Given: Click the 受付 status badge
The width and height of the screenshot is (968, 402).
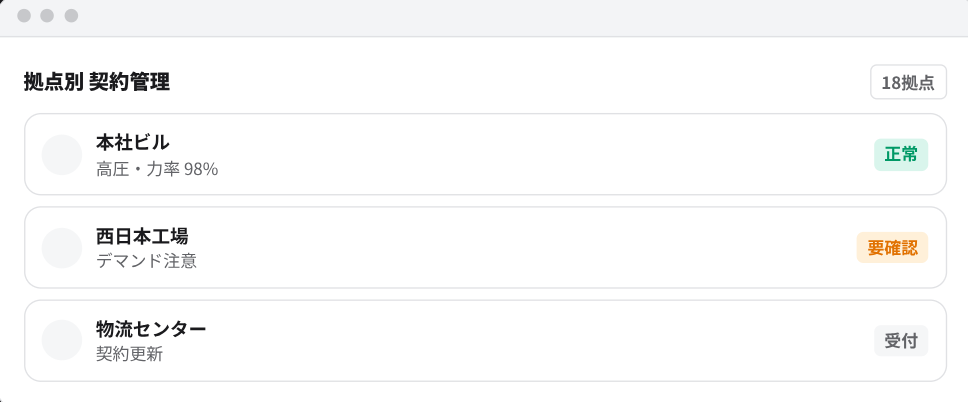Looking at the screenshot, I should (901, 340).
